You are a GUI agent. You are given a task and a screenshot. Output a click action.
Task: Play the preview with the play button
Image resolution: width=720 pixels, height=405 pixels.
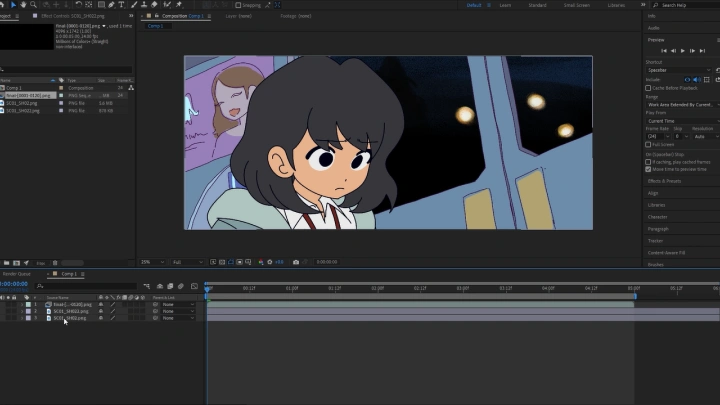point(683,51)
